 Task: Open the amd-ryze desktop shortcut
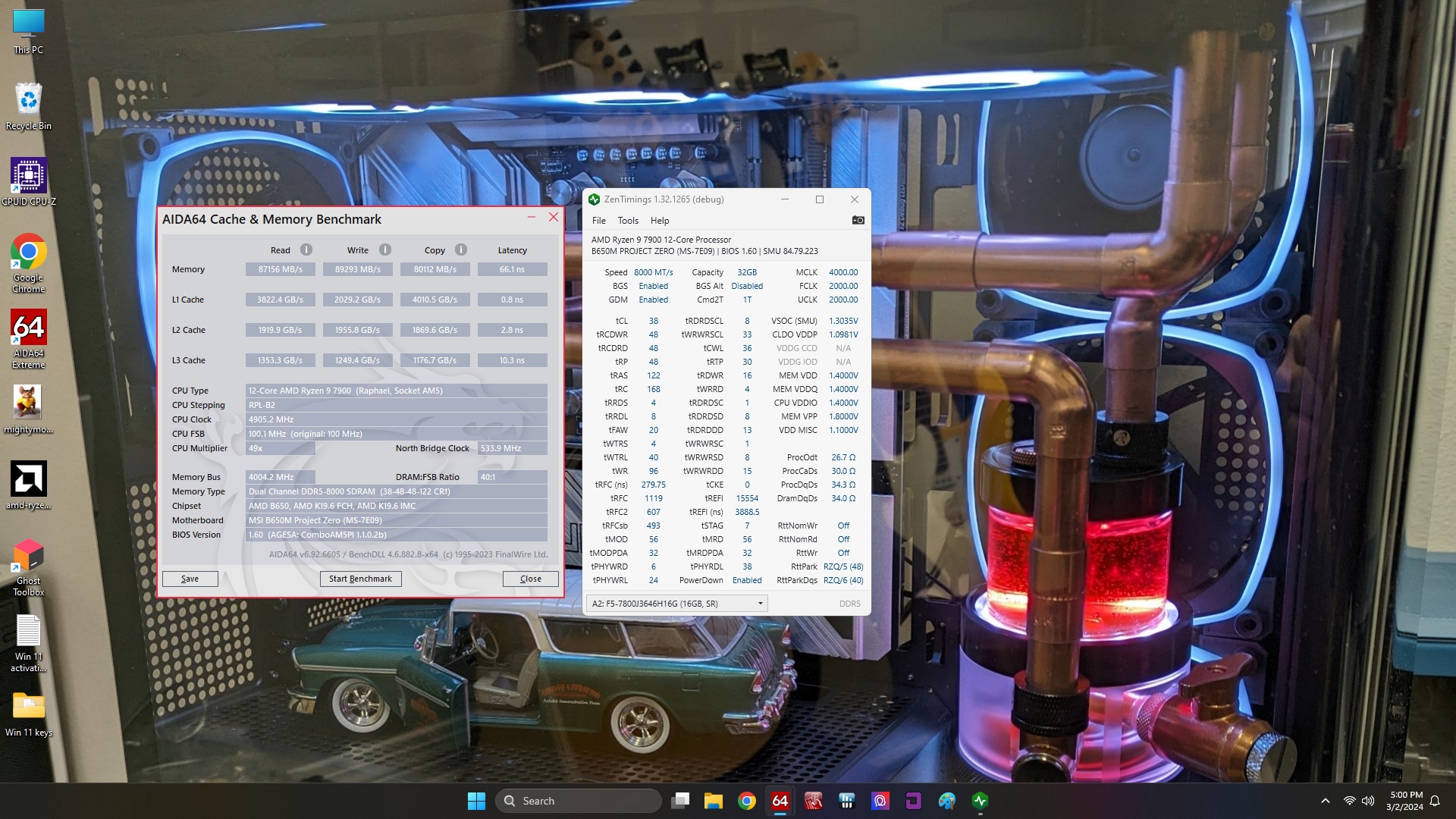point(28,485)
